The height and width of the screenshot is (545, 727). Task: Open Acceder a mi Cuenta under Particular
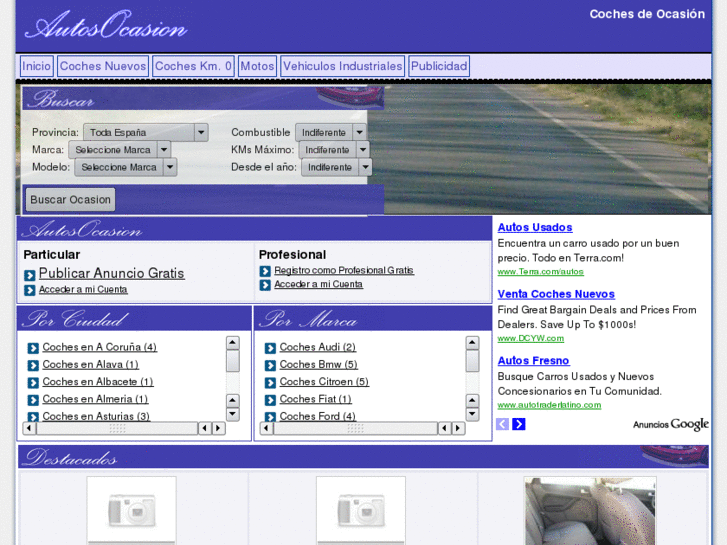(x=83, y=289)
